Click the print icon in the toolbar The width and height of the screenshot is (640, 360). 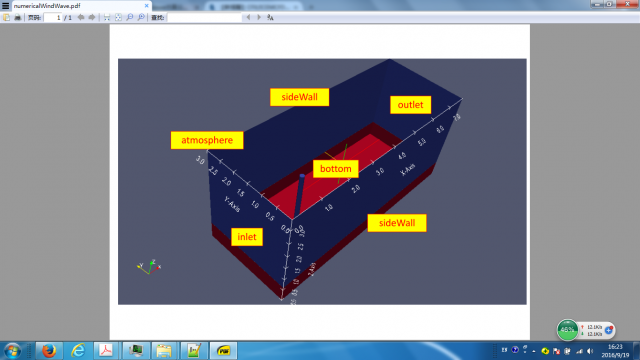(18, 17)
